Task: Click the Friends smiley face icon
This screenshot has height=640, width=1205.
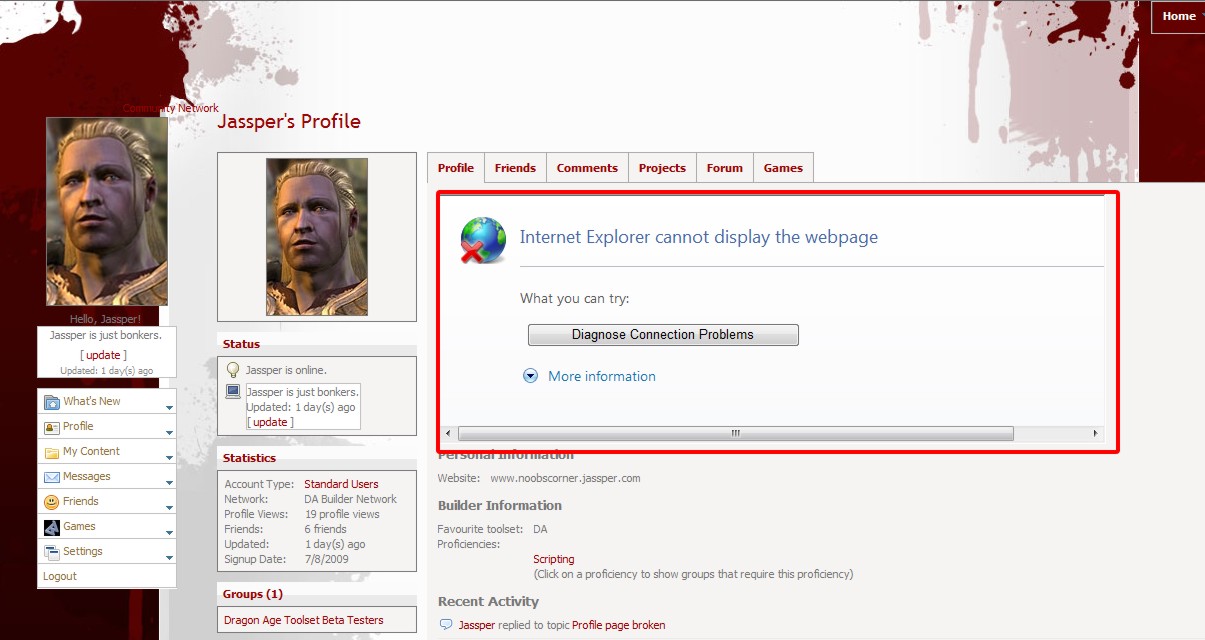Action: pos(52,502)
